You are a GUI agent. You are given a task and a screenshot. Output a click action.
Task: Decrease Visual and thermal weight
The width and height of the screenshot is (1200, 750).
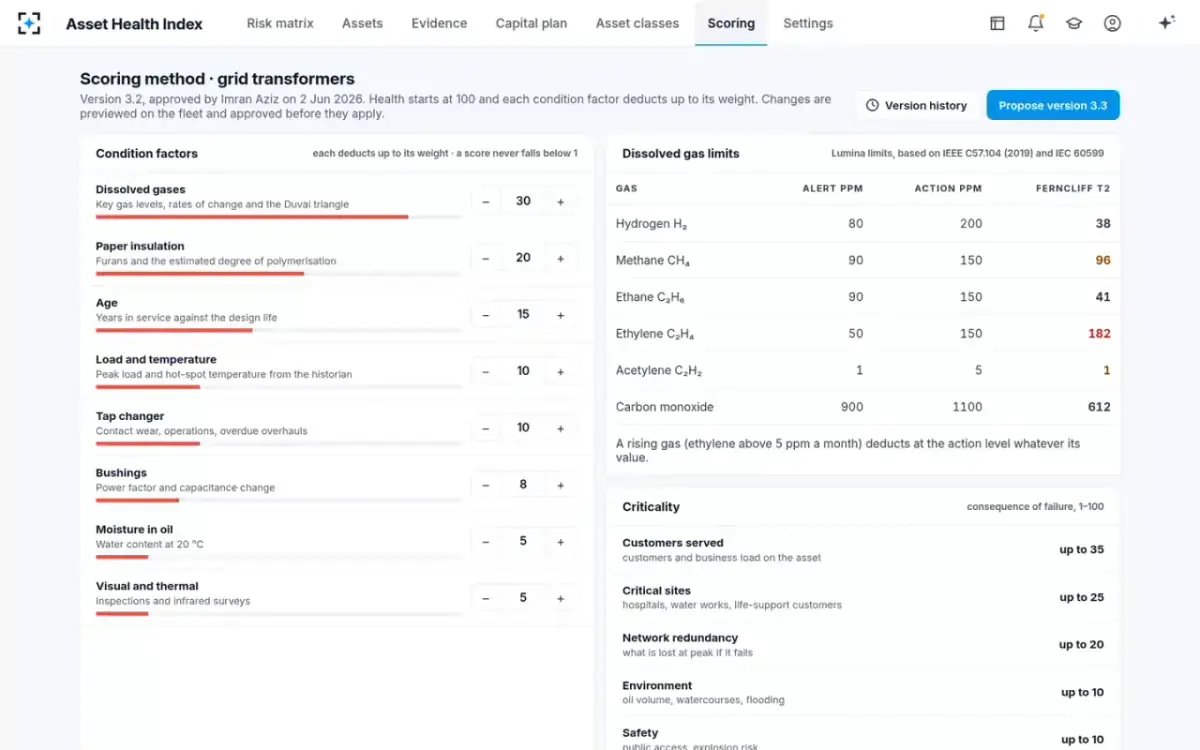[x=486, y=598]
